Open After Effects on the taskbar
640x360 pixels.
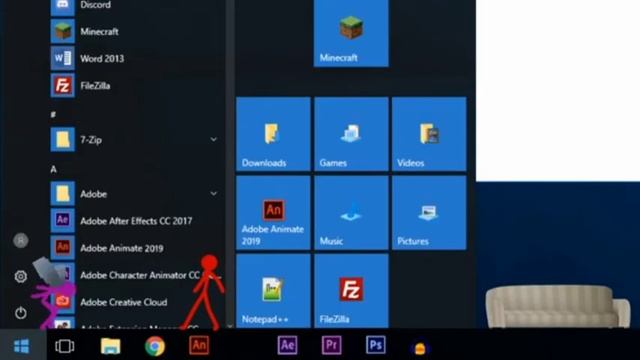(x=287, y=345)
